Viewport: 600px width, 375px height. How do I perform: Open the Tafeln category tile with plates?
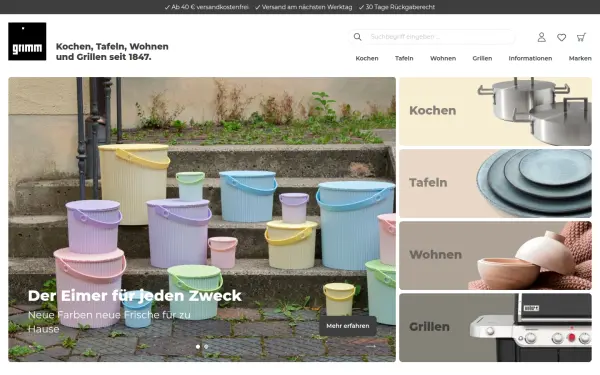pos(496,183)
